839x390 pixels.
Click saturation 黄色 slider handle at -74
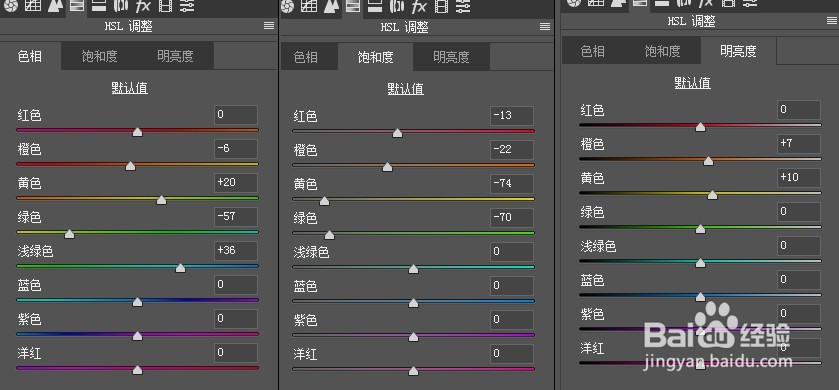324,201
